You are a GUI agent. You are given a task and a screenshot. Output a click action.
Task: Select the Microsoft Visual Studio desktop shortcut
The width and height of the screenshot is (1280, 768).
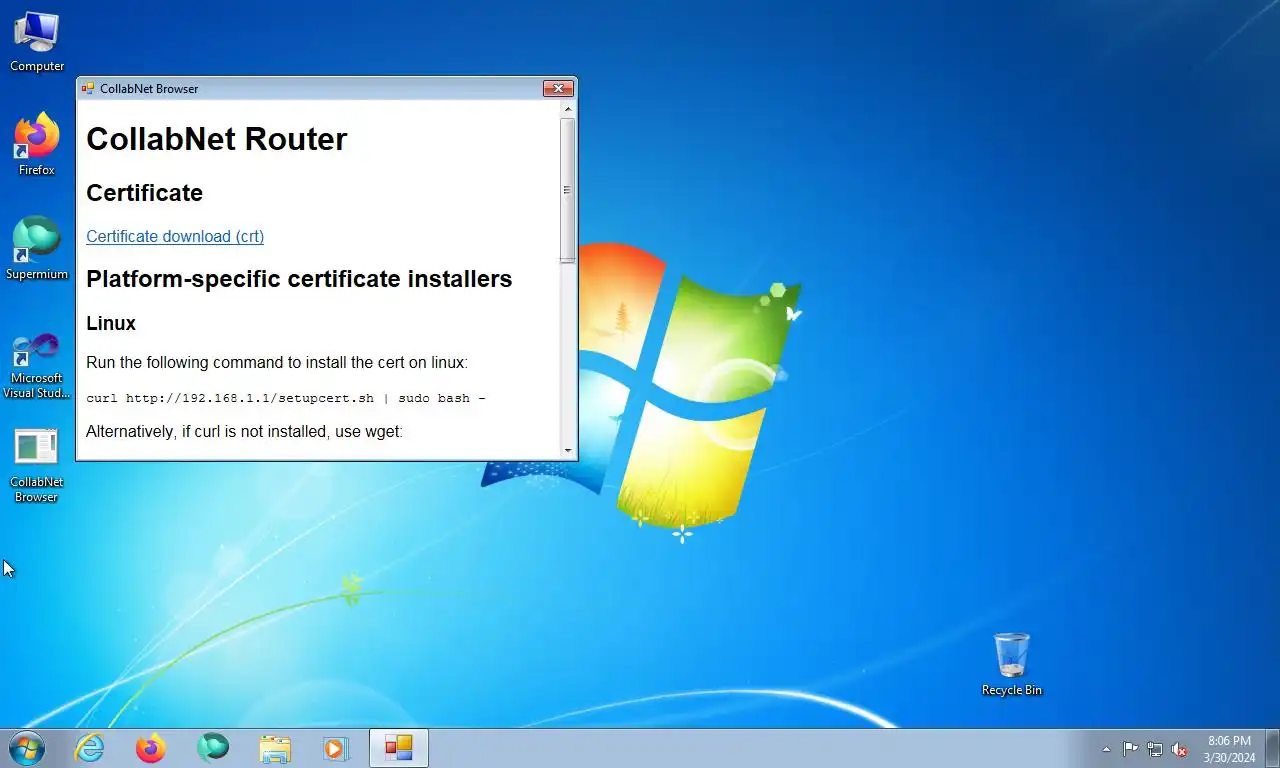pyautogui.click(x=37, y=365)
